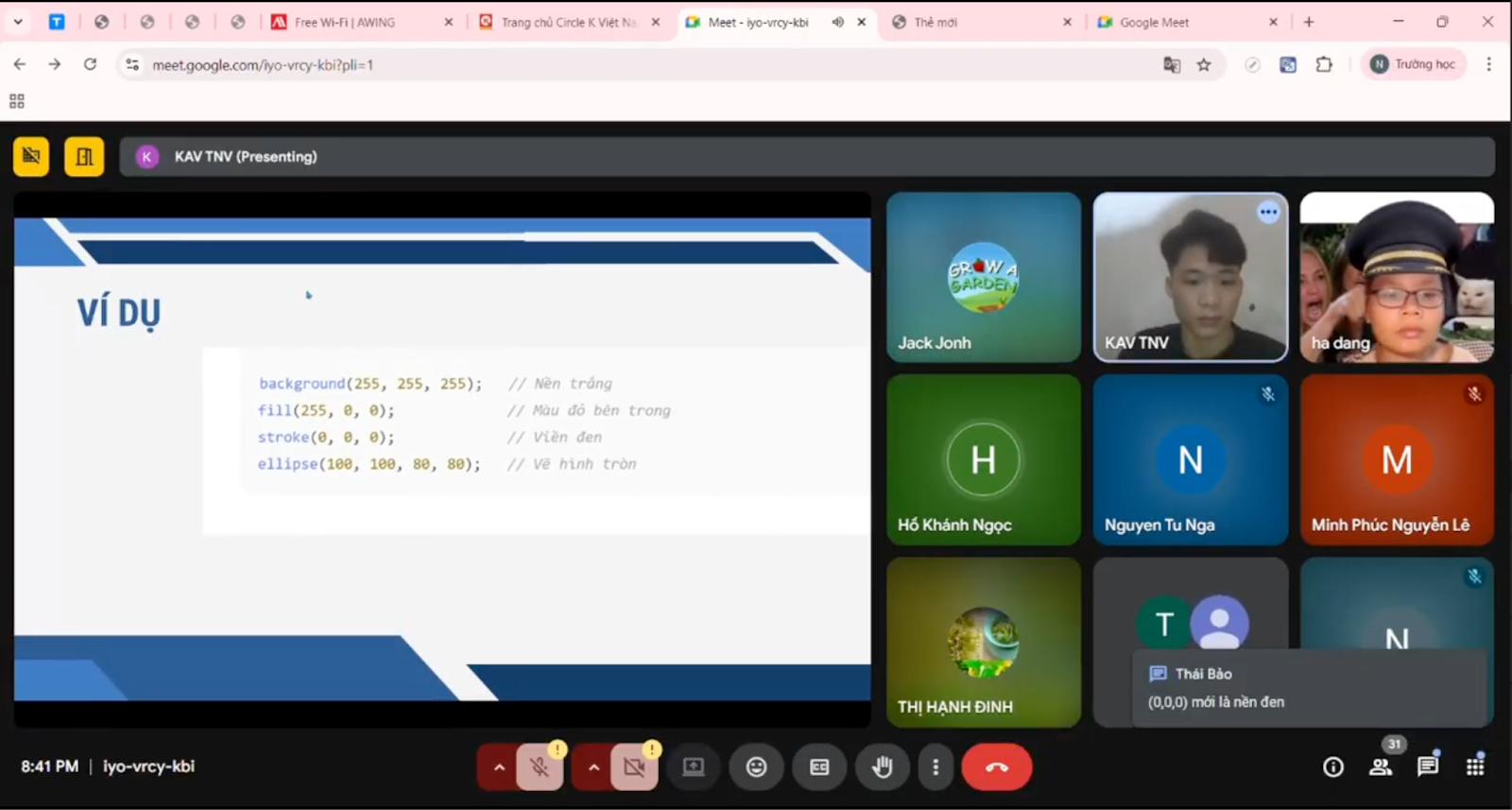
Task: Open Thái Bảo chat message notification
Action: (1309, 688)
